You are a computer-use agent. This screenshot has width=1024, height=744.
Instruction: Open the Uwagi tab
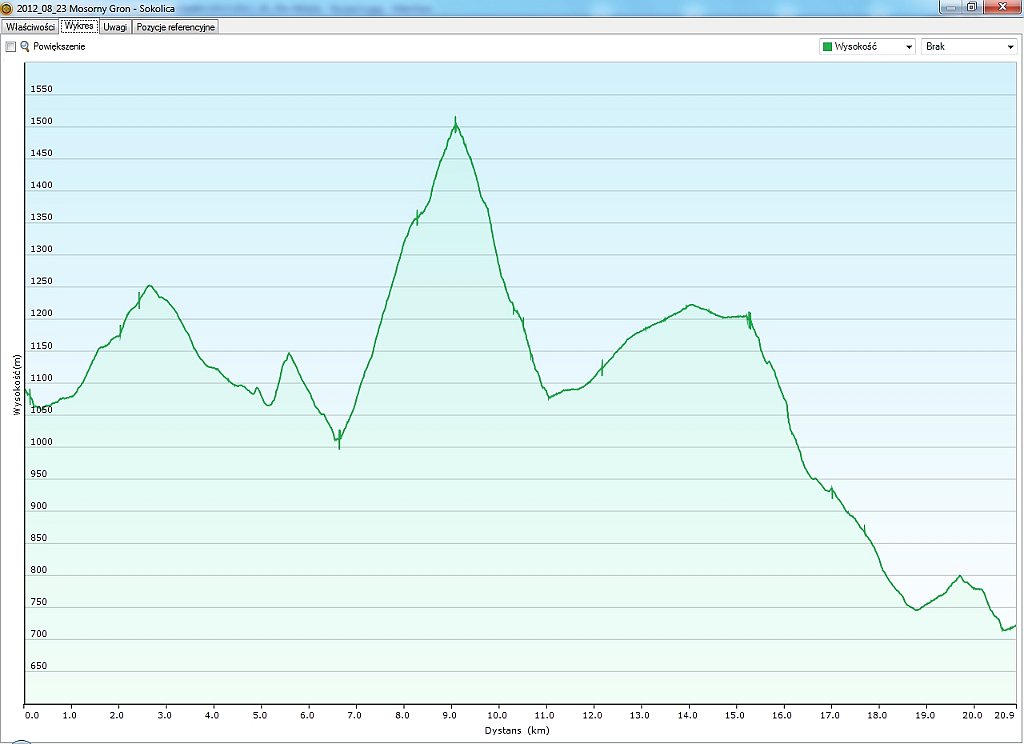coord(115,27)
